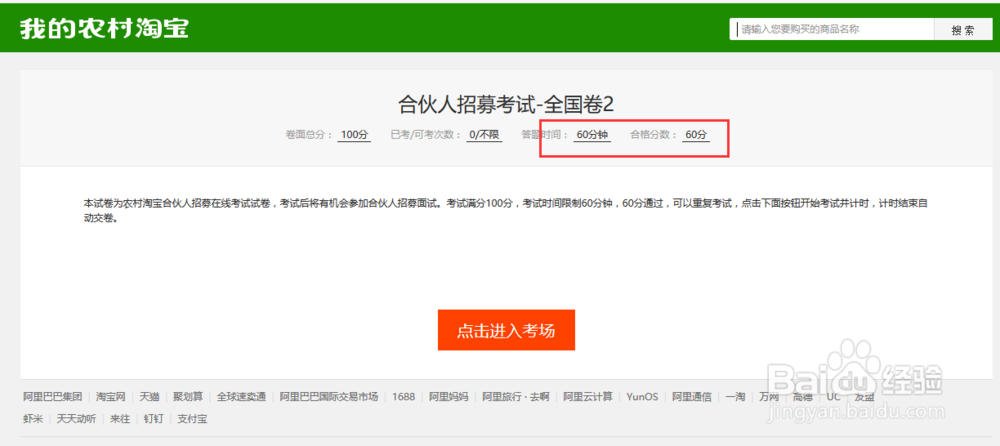The image size is (1000, 446).
Task: Click the 搜索 search button
Action: (963, 29)
